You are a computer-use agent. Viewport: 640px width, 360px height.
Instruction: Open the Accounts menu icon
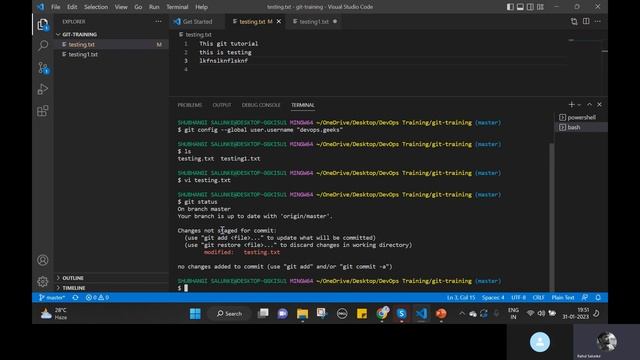click(x=42, y=260)
